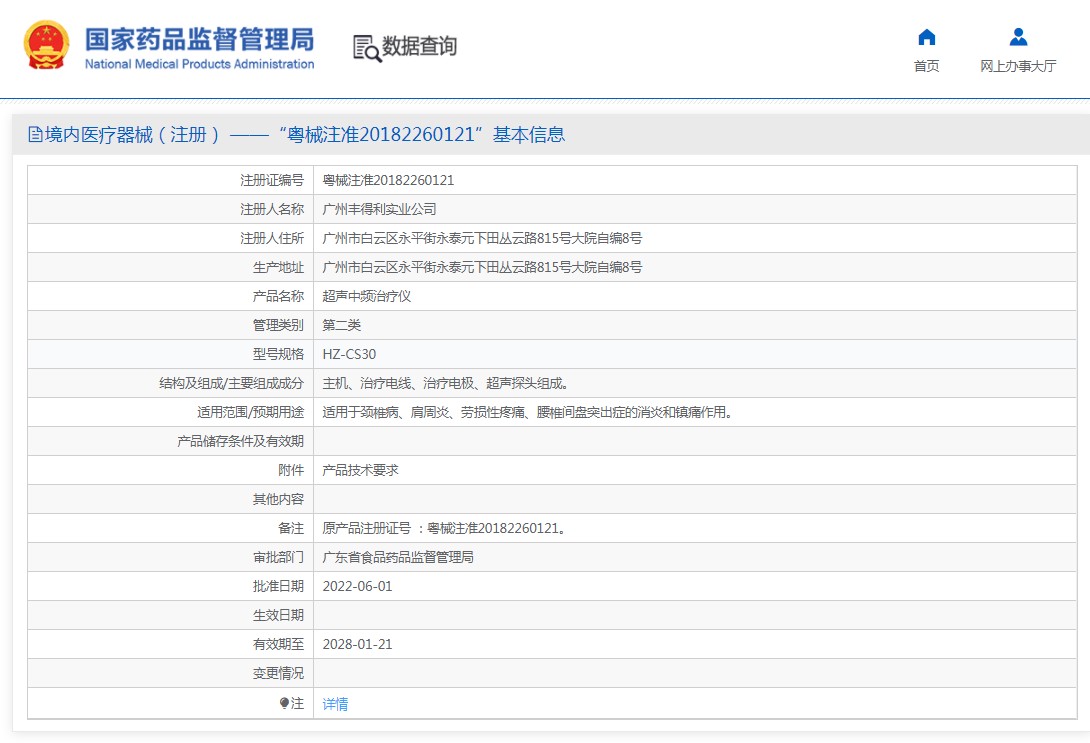Open the 网上办事大厅 user icon
The width and height of the screenshot is (1090, 743).
[1018, 37]
